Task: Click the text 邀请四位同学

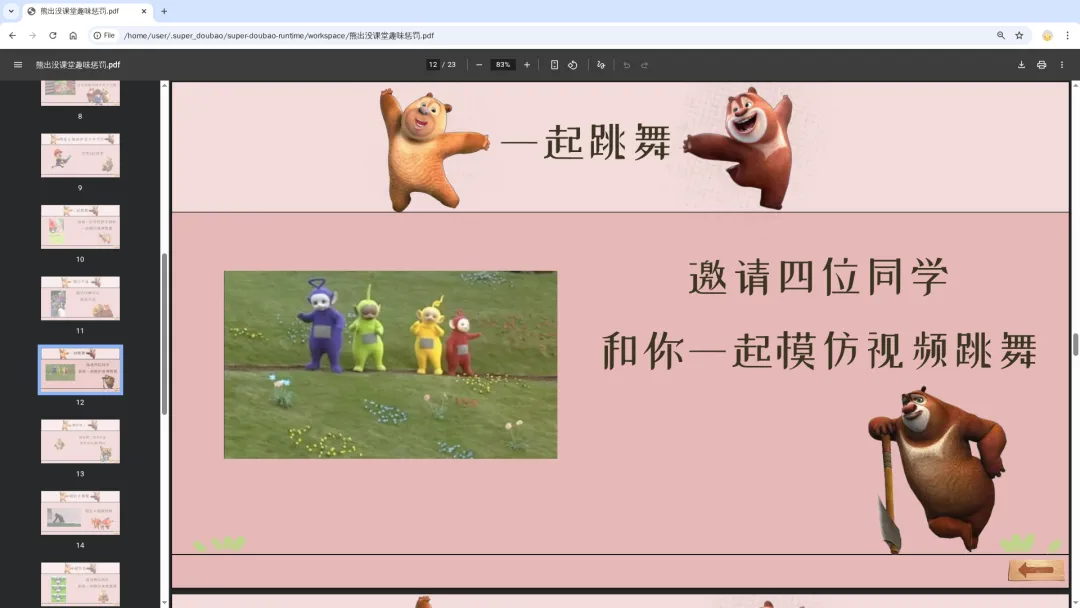Action: (x=819, y=277)
